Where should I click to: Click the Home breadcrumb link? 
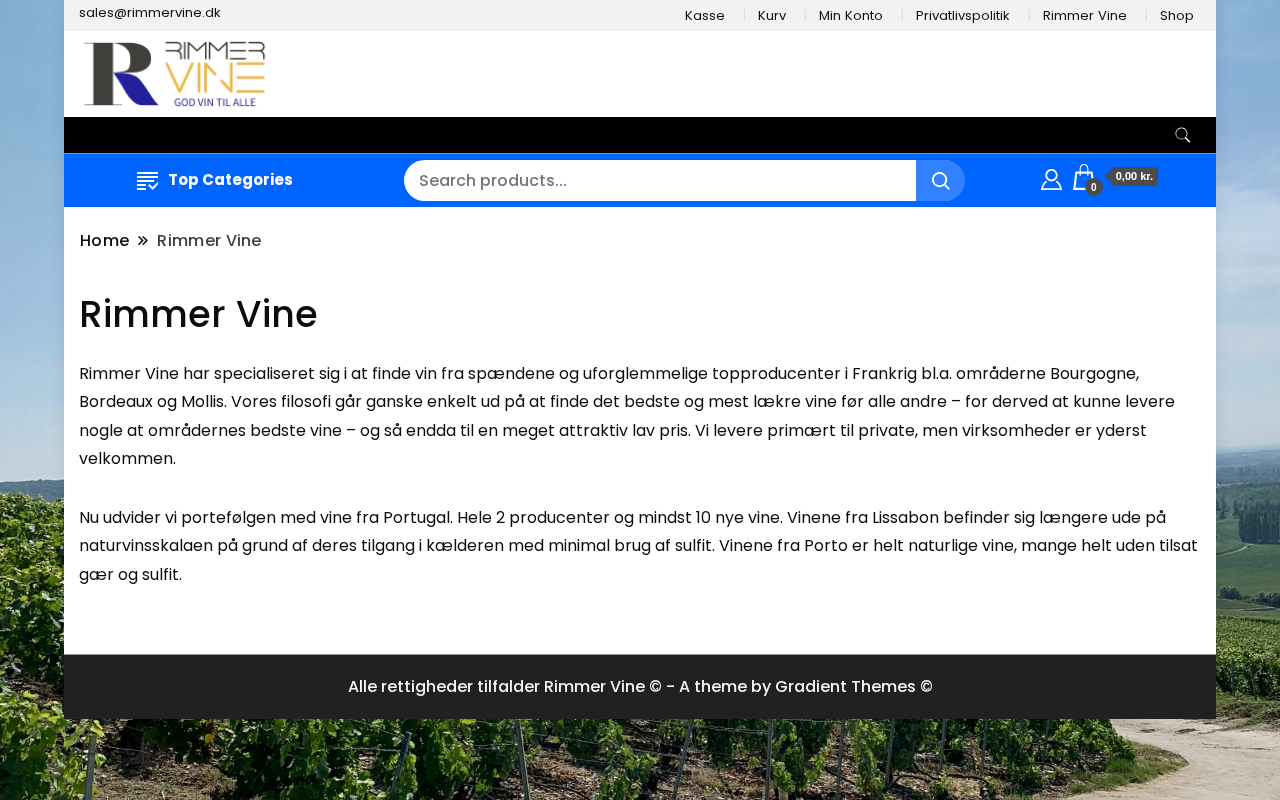point(105,241)
